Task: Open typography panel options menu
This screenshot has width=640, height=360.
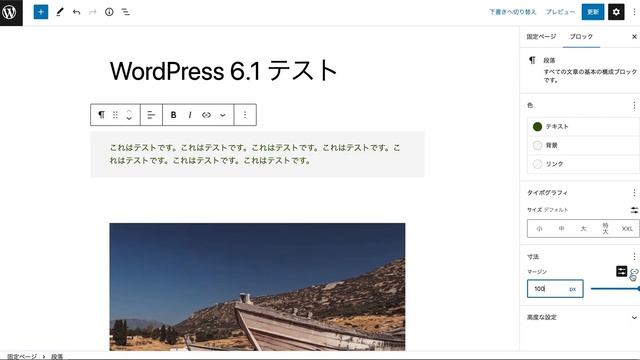Action: pos(634,193)
